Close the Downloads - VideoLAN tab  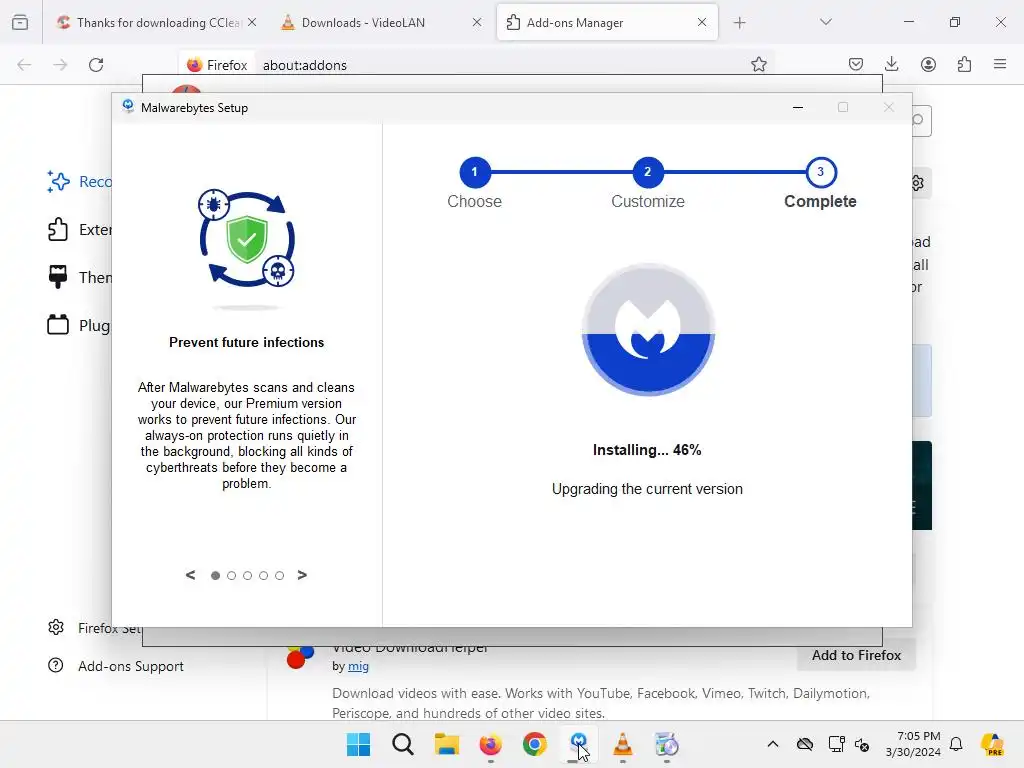tap(477, 23)
